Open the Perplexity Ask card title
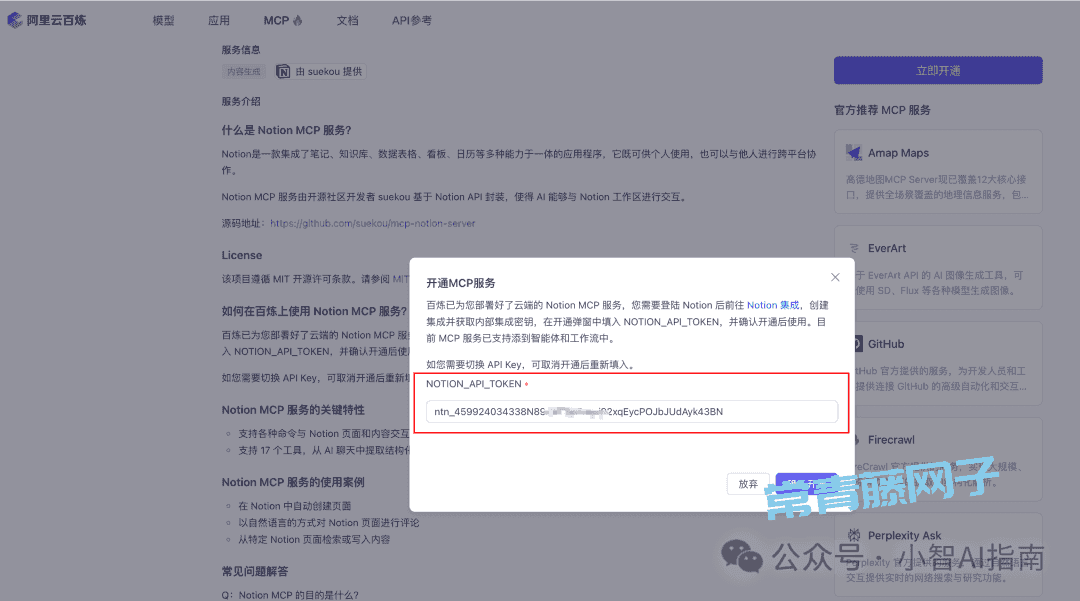1080x601 pixels. click(904, 536)
